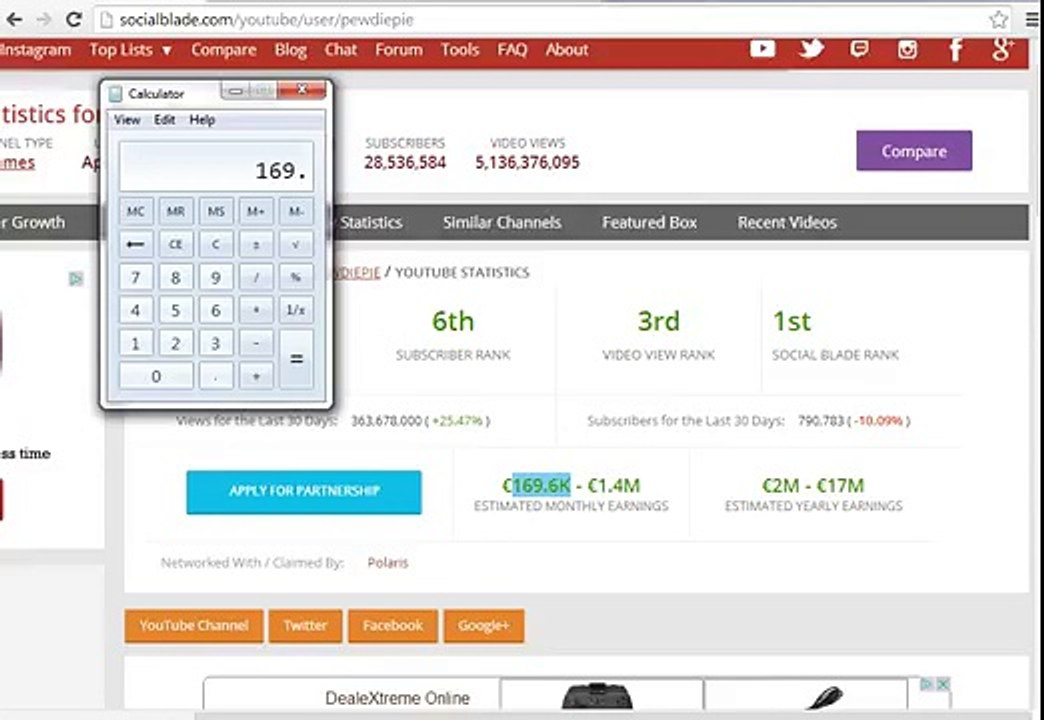Open Calculator Edit menu

(x=164, y=120)
